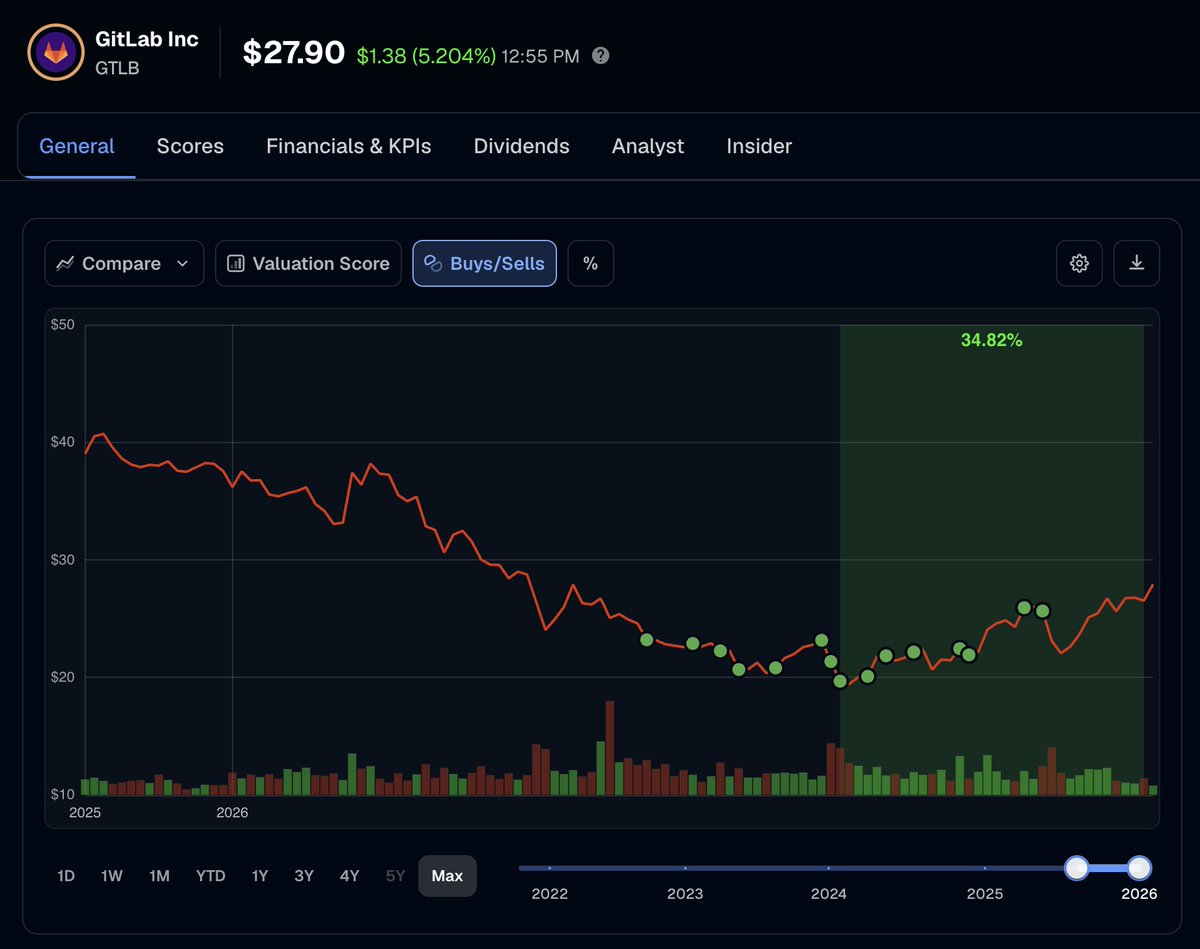Viewport: 1200px width, 949px height.
Task: Open the Insider tab
Action: pos(759,146)
